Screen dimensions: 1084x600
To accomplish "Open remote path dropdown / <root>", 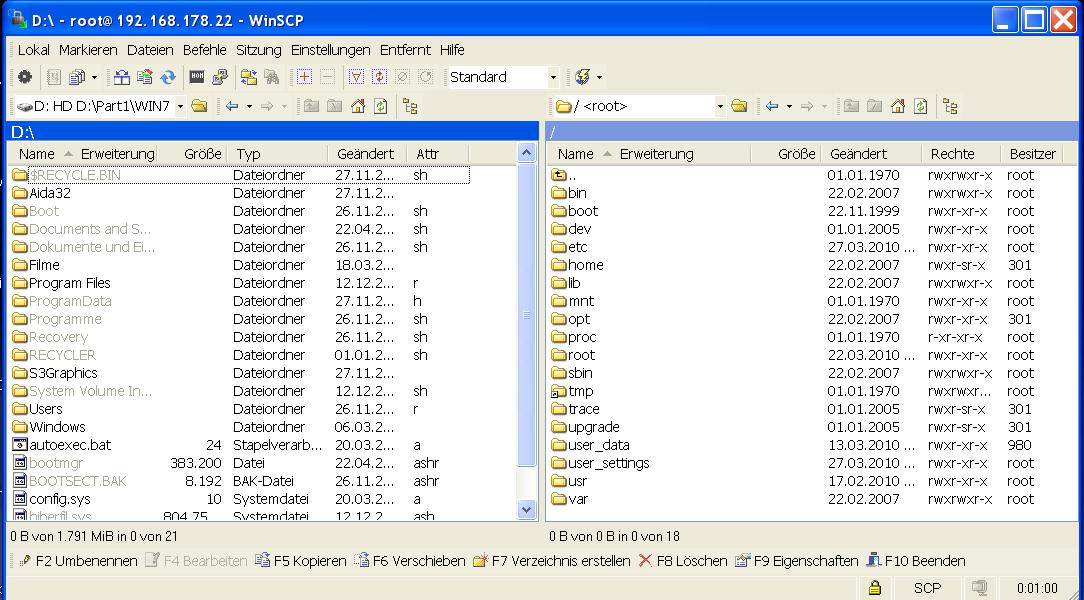I will pos(720,106).
